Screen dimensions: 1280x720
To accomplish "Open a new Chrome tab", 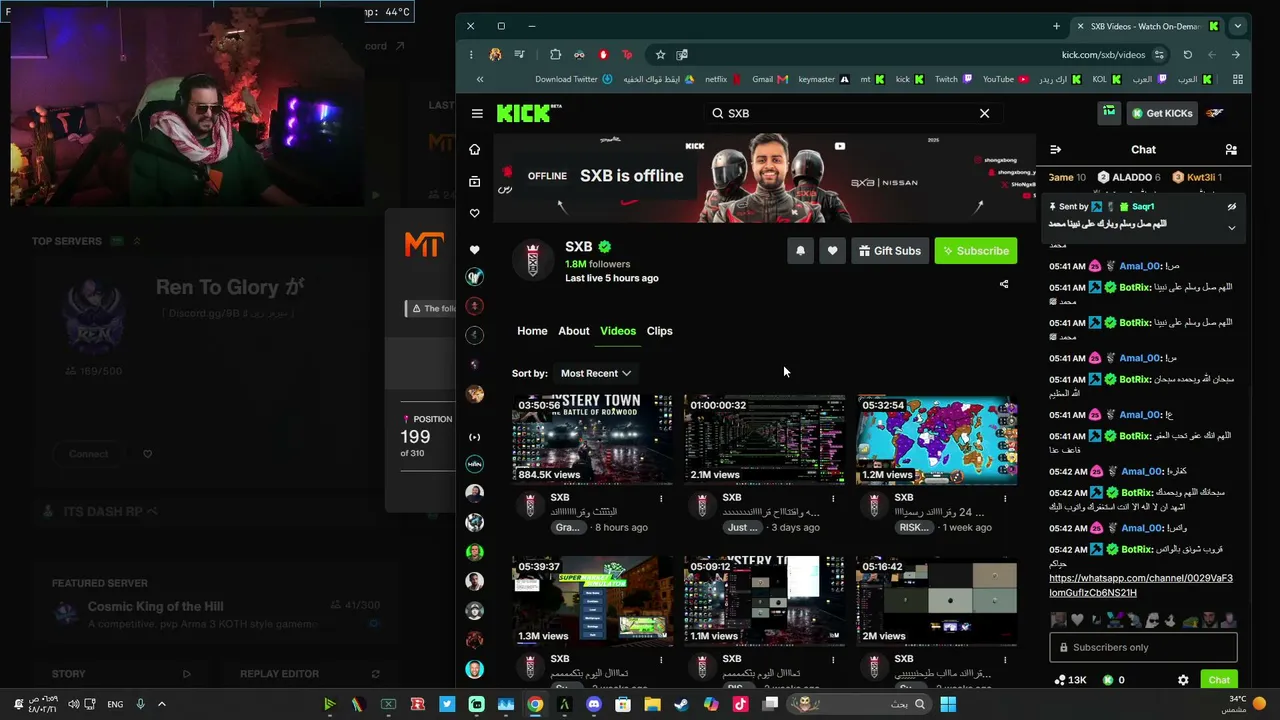I will pyautogui.click(x=1056, y=26).
